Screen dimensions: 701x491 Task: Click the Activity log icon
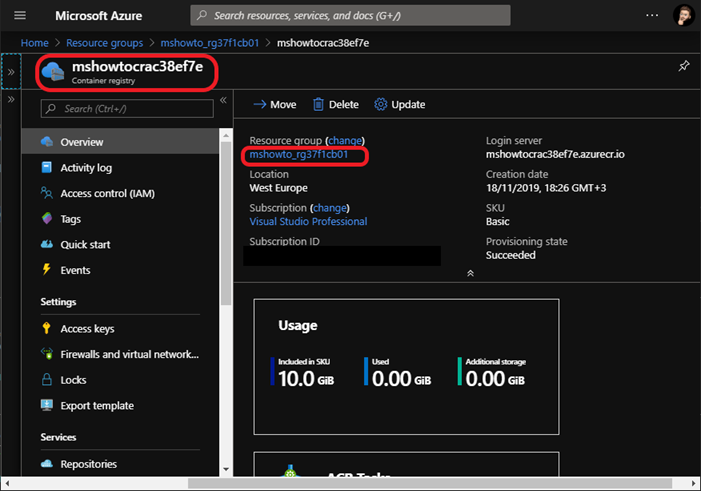[x=46, y=167]
